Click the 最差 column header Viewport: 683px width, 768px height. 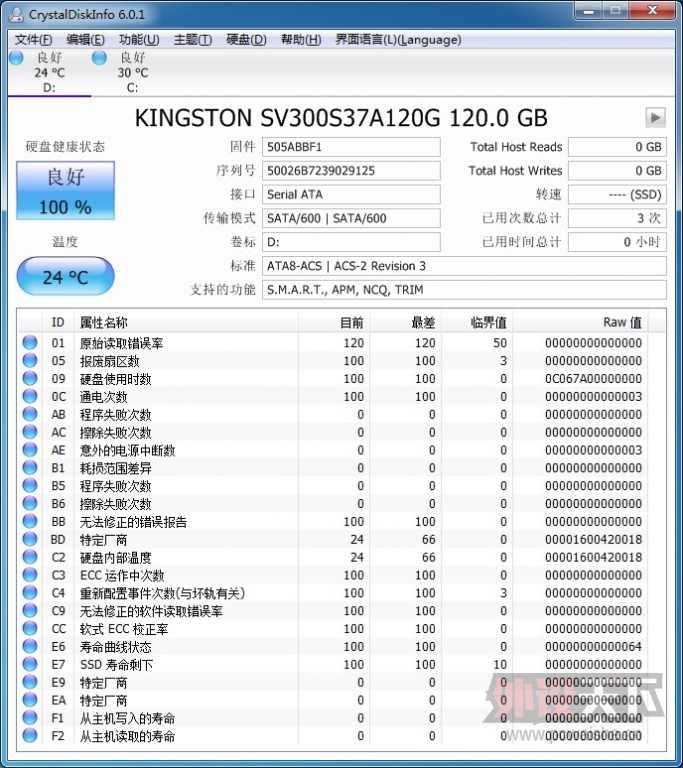point(405,322)
